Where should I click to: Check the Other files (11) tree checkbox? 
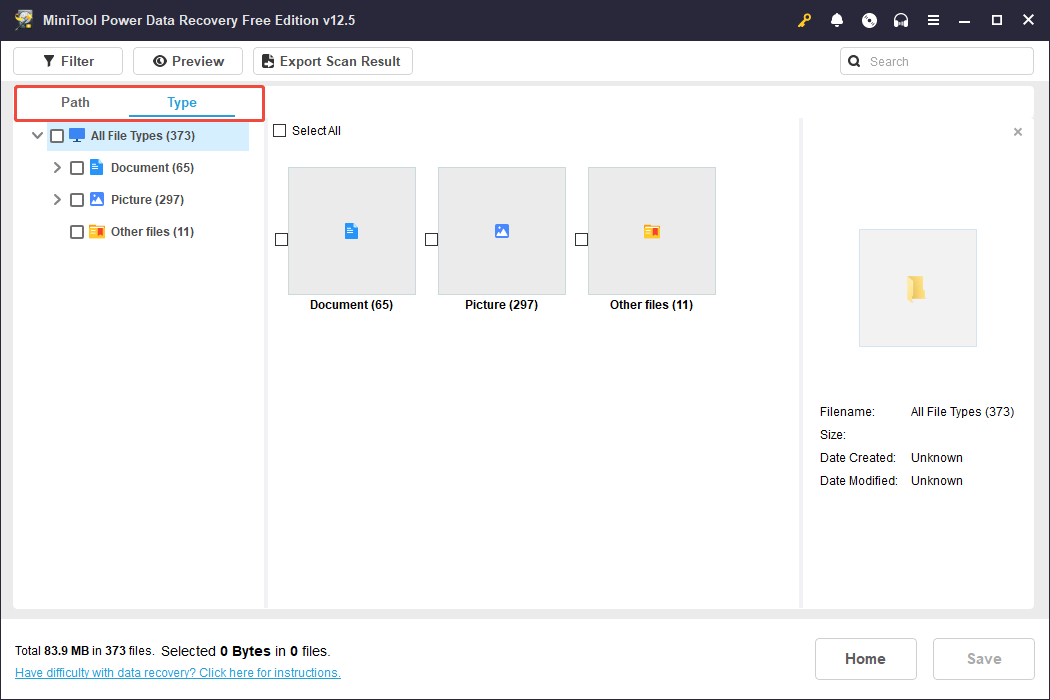[x=77, y=232]
